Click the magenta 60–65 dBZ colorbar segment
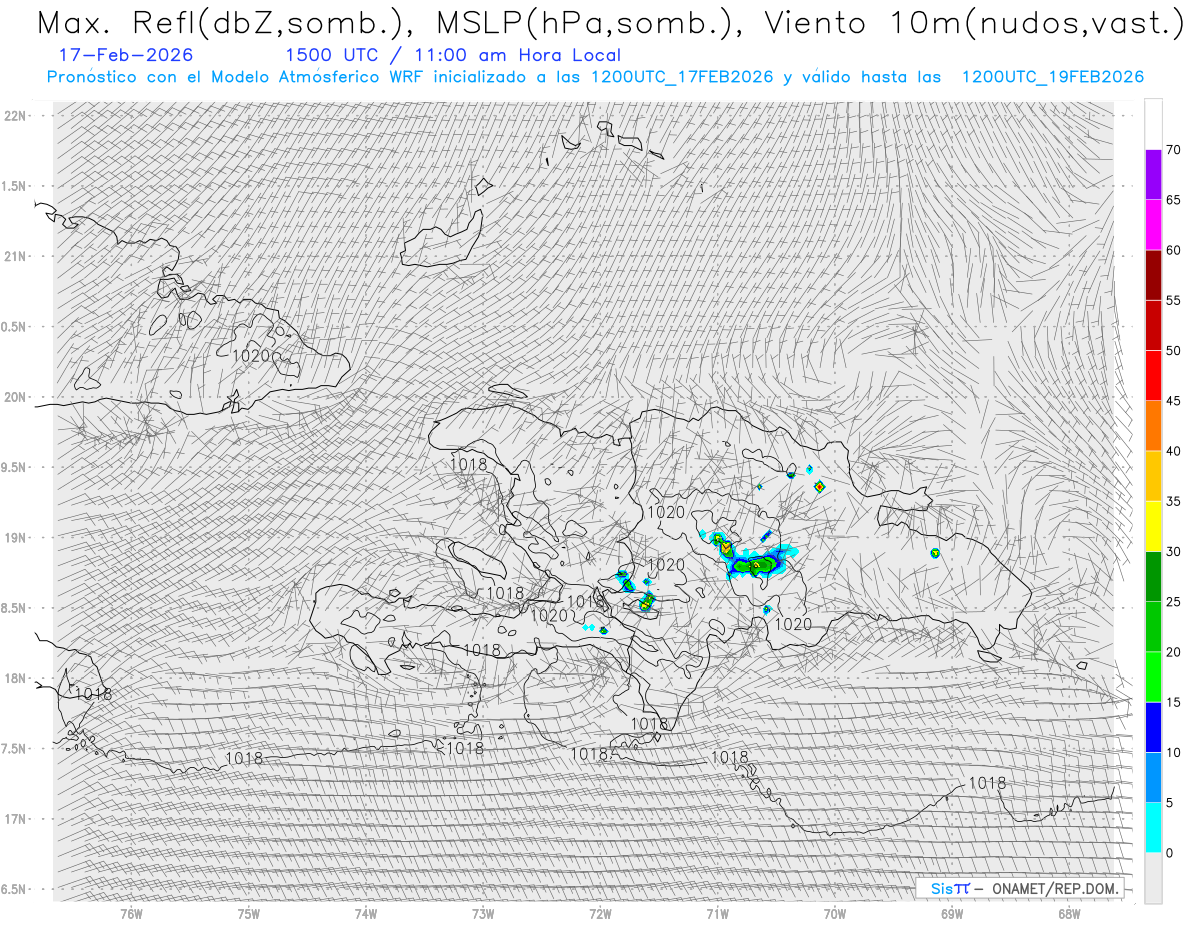 pyautogui.click(x=1153, y=225)
